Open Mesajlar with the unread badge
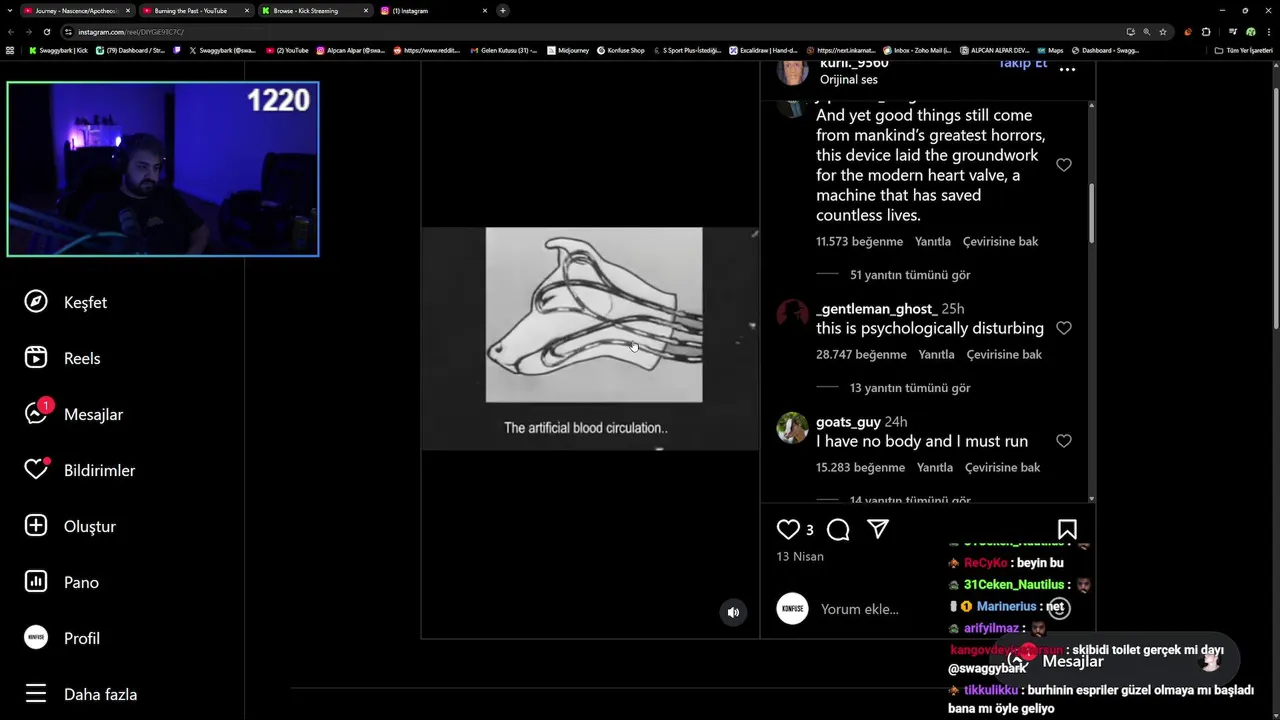This screenshot has width=1280, height=720. point(74,413)
